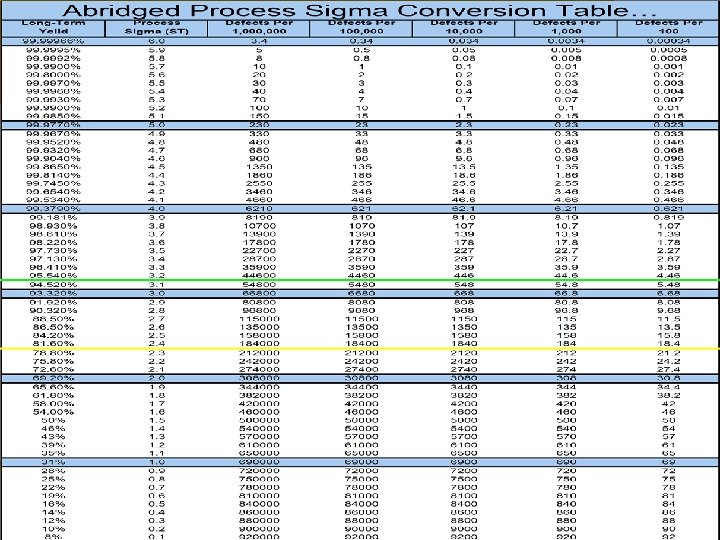This screenshot has height=540, width=720.
Task: Click the 3.0 cell in Process Sigma column
Action: 157,293
